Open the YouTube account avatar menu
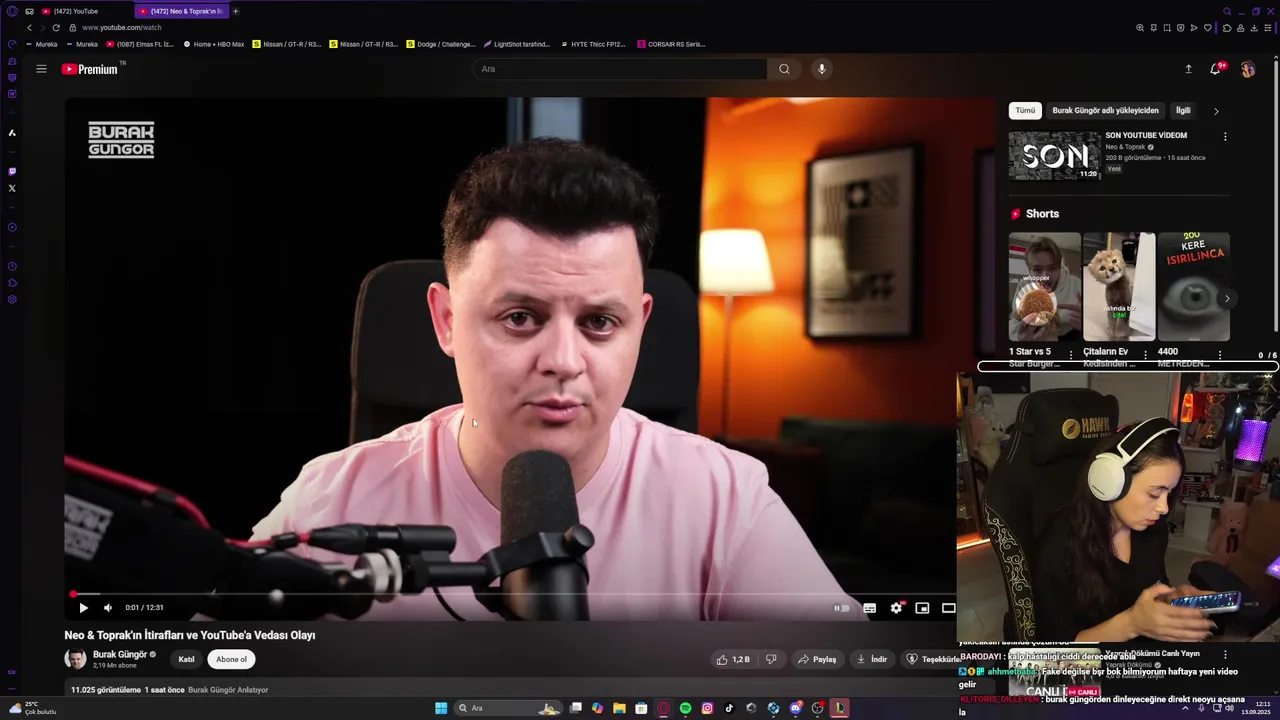Viewport: 1280px width, 720px height. (1247, 69)
